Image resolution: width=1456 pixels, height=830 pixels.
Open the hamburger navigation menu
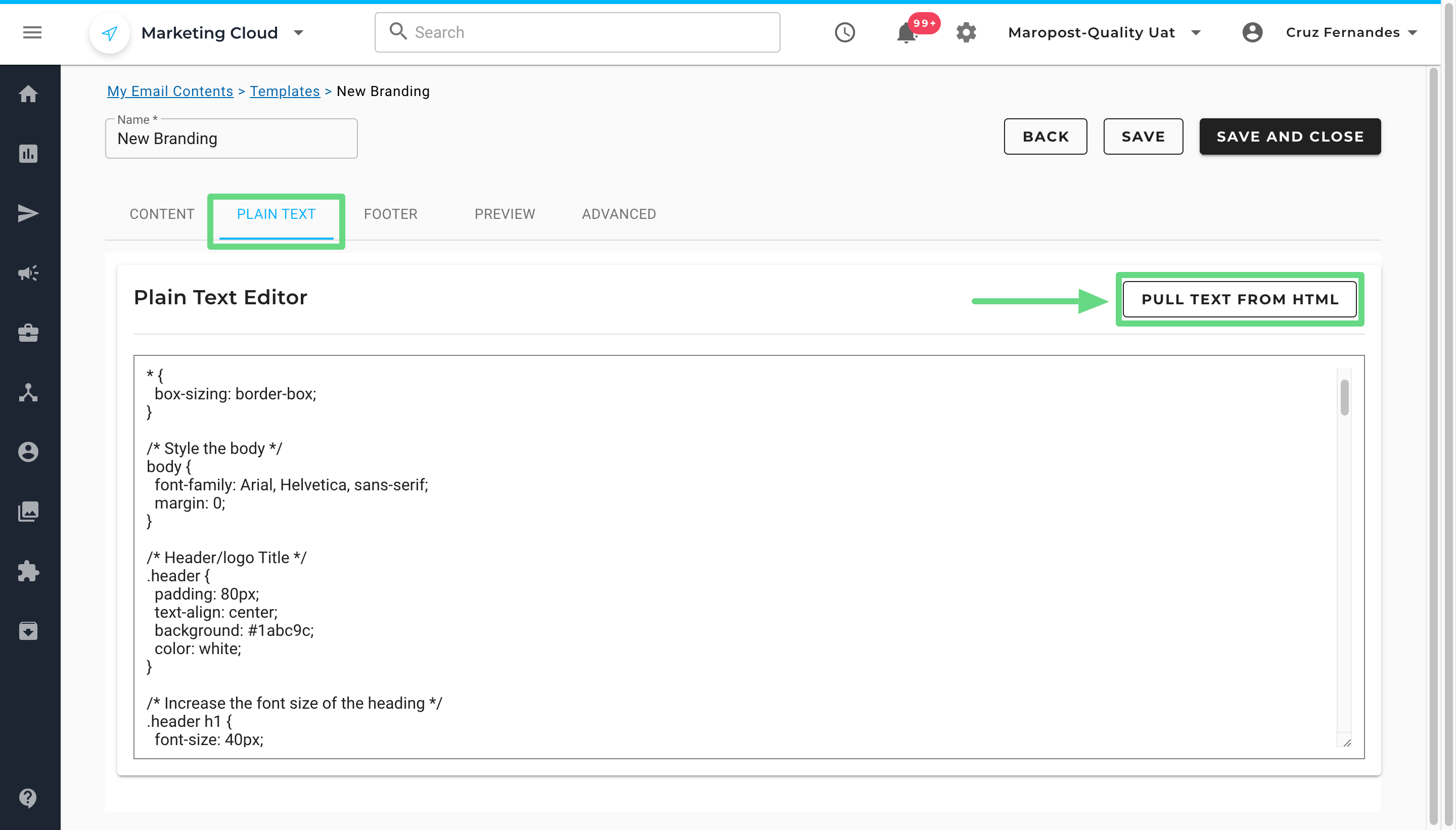[x=32, y=32]
